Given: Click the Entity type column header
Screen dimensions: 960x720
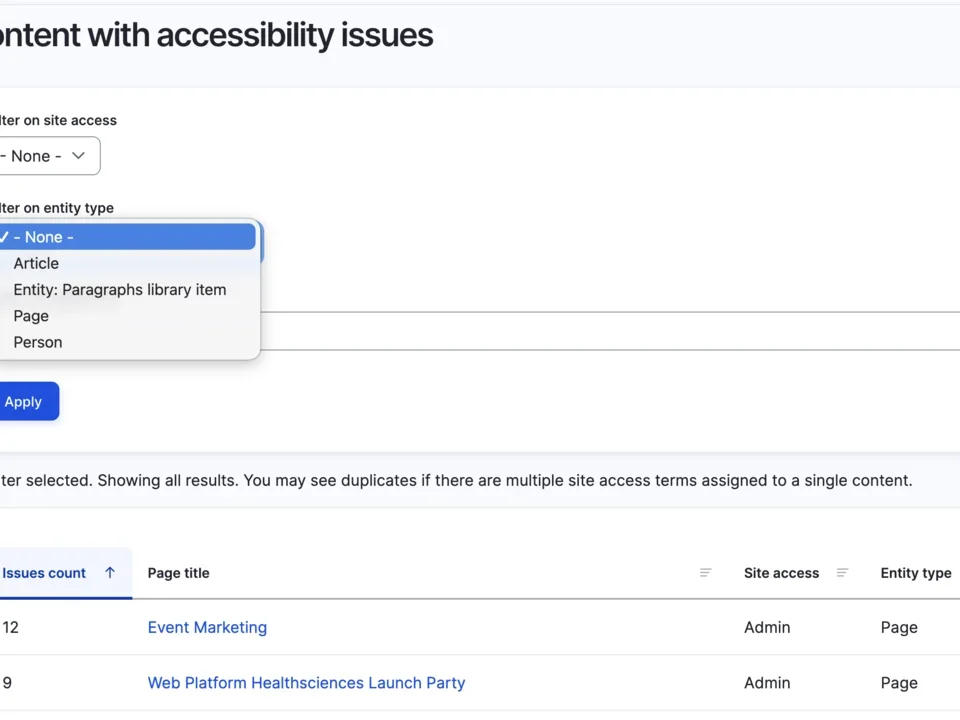Looking at the screenshot, I should [915, 573].
